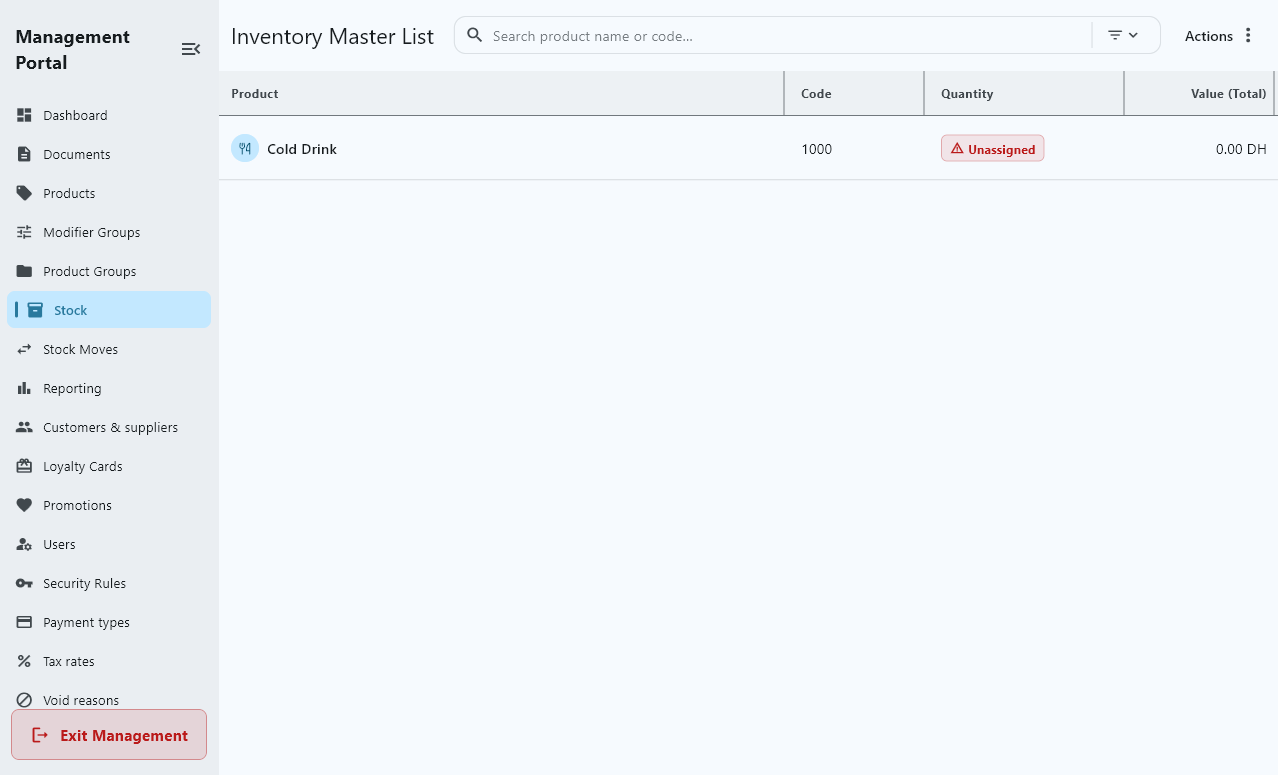1278x775 pixels.
Task: Open Security Rules settings
Action: coord(109,583)
